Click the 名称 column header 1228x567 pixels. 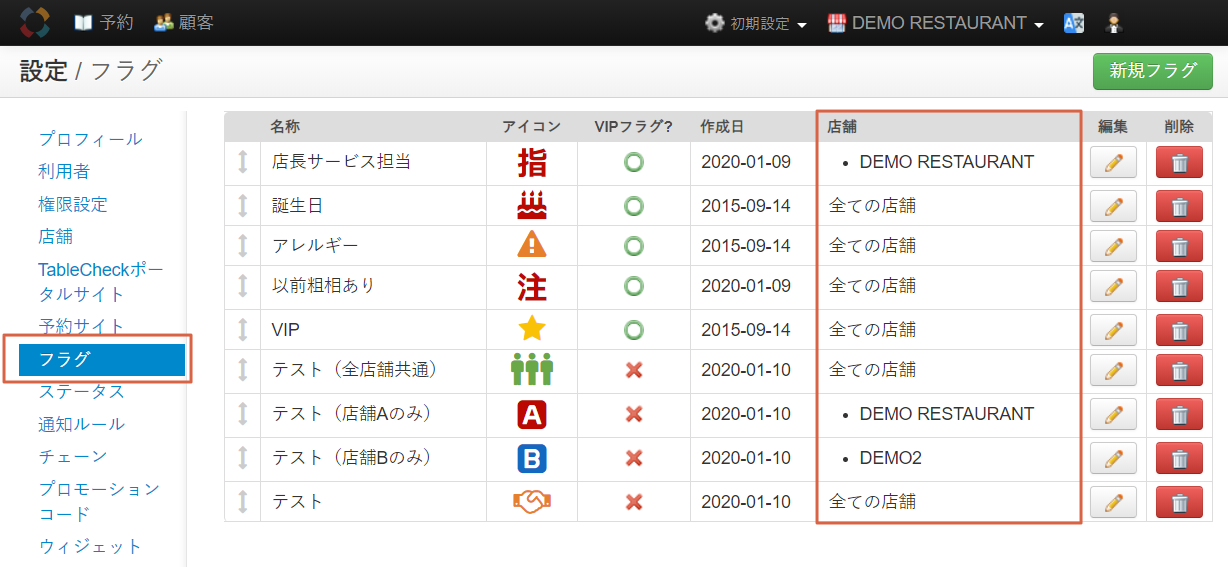(x=285, y=127)
